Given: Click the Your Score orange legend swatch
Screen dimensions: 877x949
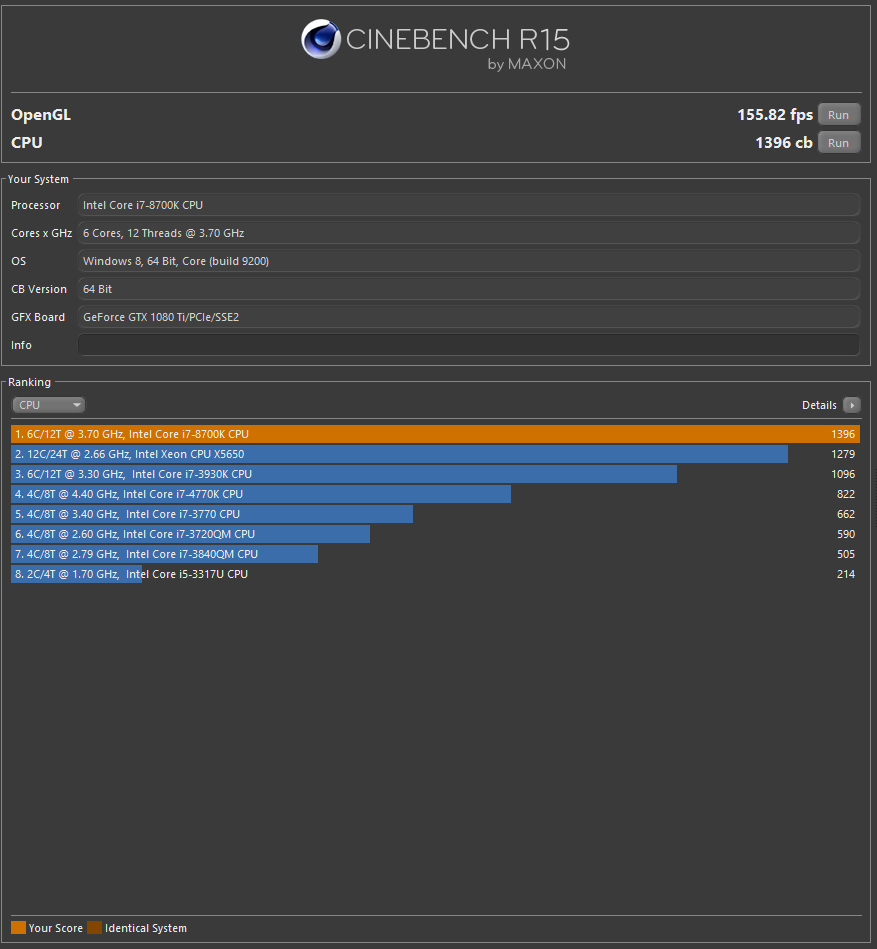Looking at the screenshot, I should pos(18,928).
